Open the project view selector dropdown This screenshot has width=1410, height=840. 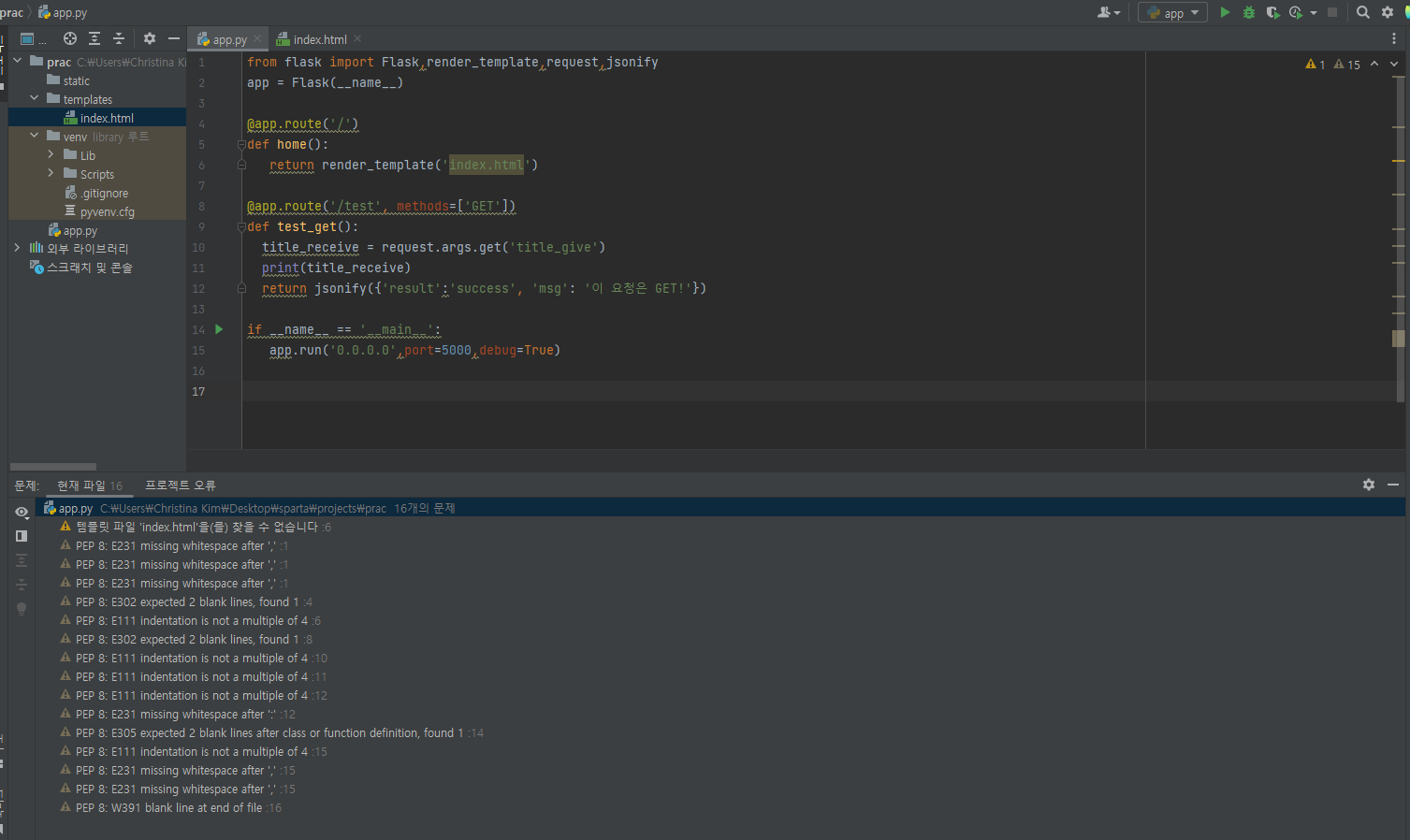pos(33,38)
